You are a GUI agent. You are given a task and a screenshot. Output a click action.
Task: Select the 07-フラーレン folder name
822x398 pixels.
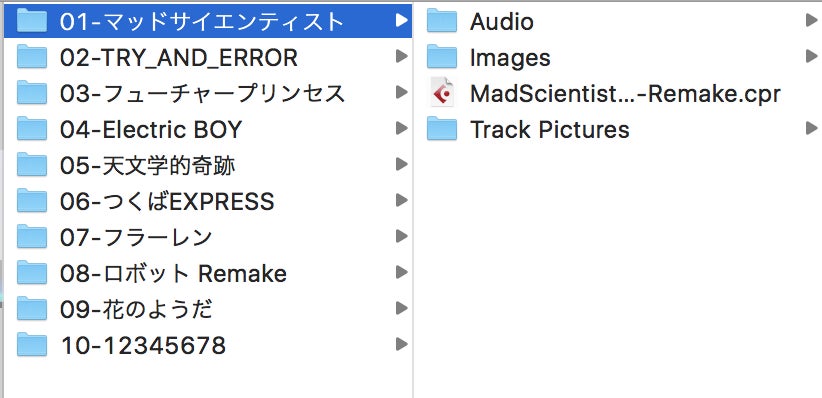(x=136, y=238)
